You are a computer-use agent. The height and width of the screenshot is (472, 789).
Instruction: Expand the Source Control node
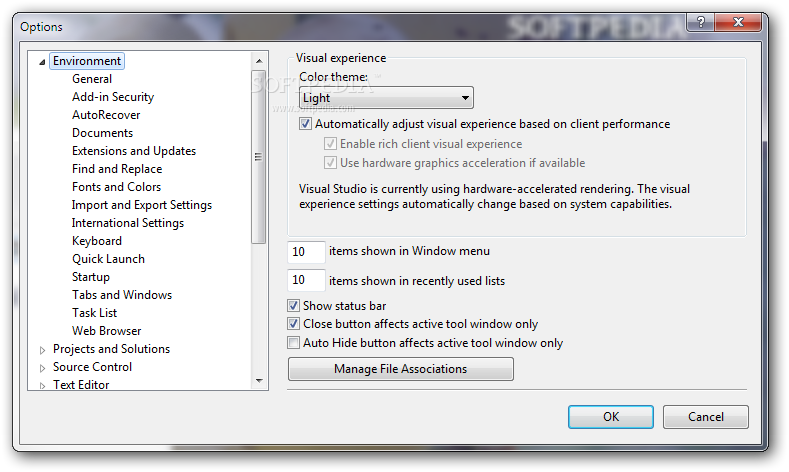point(42,368)
